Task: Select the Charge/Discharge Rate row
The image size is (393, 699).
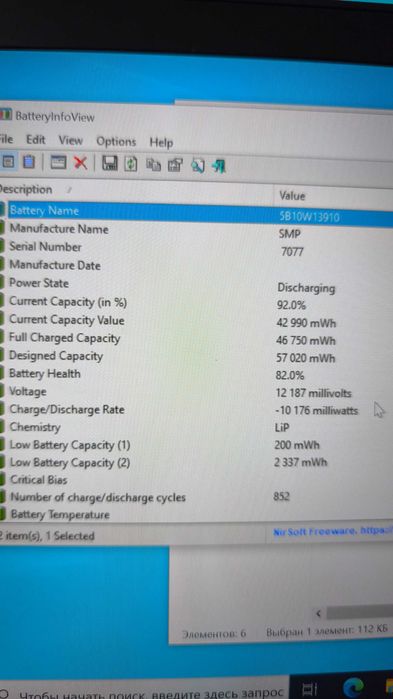Action: pos(196,410)
